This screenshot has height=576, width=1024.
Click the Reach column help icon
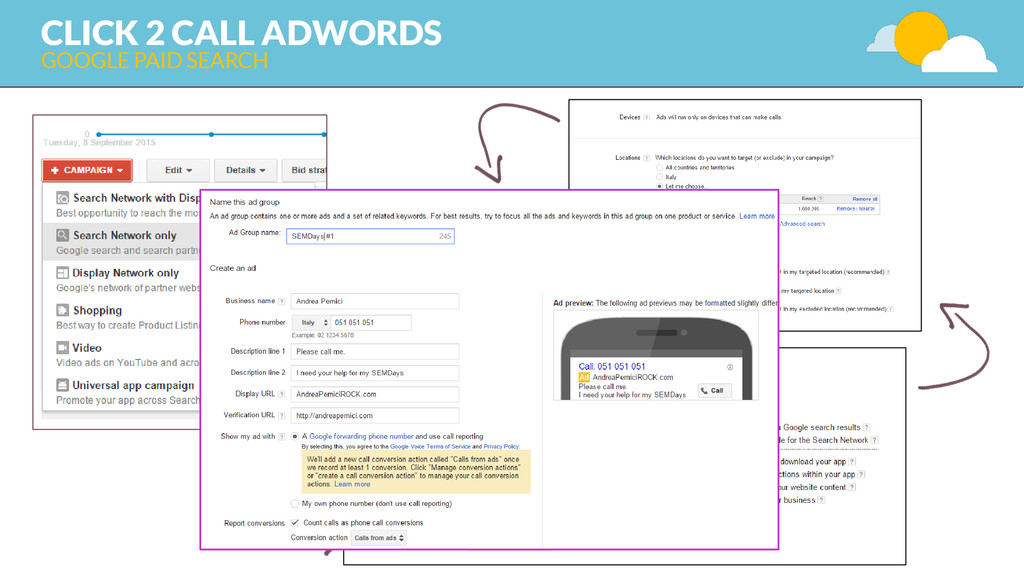tap(821, 199)
